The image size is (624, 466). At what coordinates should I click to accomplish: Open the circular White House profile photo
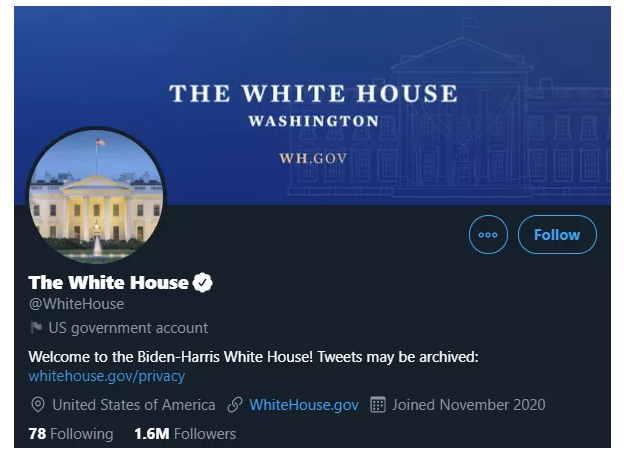click(96, 196)
